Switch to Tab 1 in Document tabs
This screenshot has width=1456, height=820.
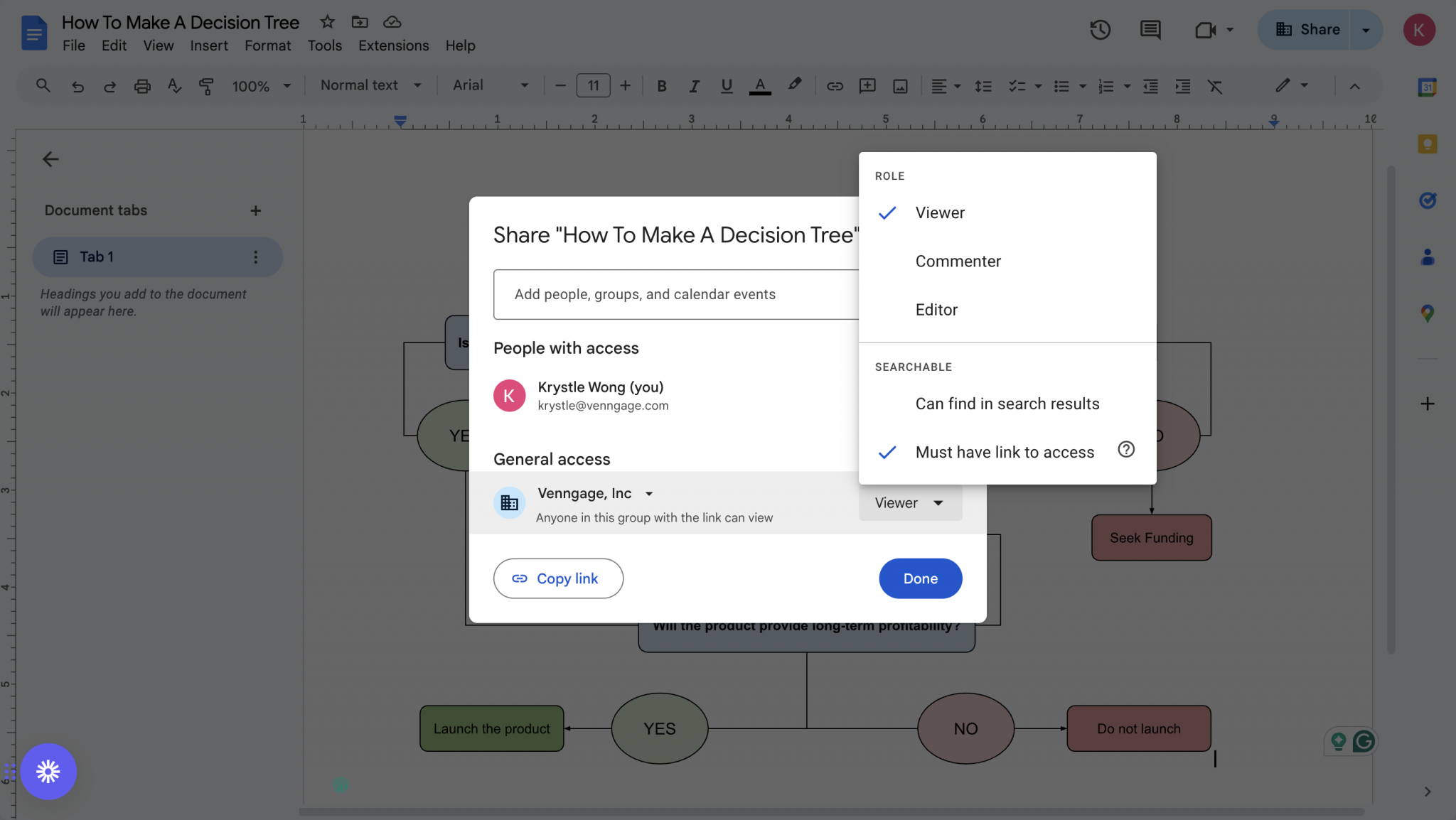pos(97,257)
